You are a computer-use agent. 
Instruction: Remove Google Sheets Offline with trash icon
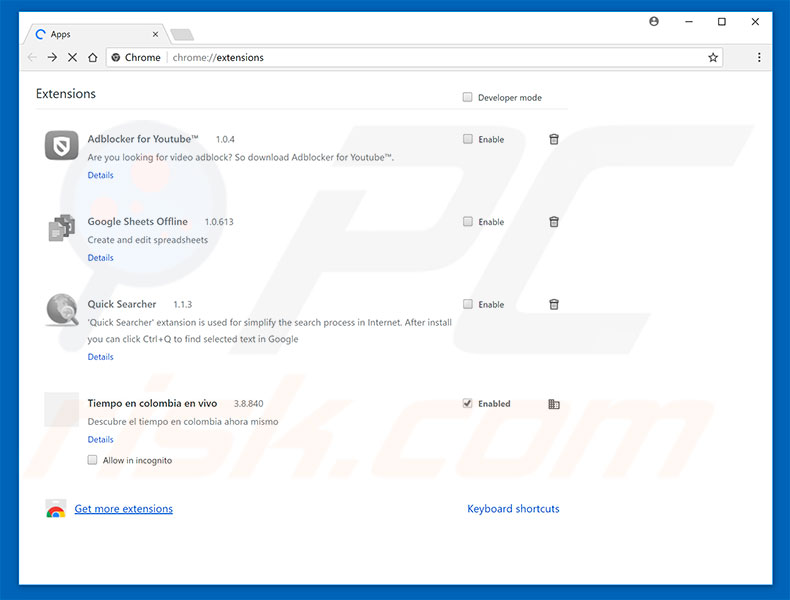pos(554,222)
